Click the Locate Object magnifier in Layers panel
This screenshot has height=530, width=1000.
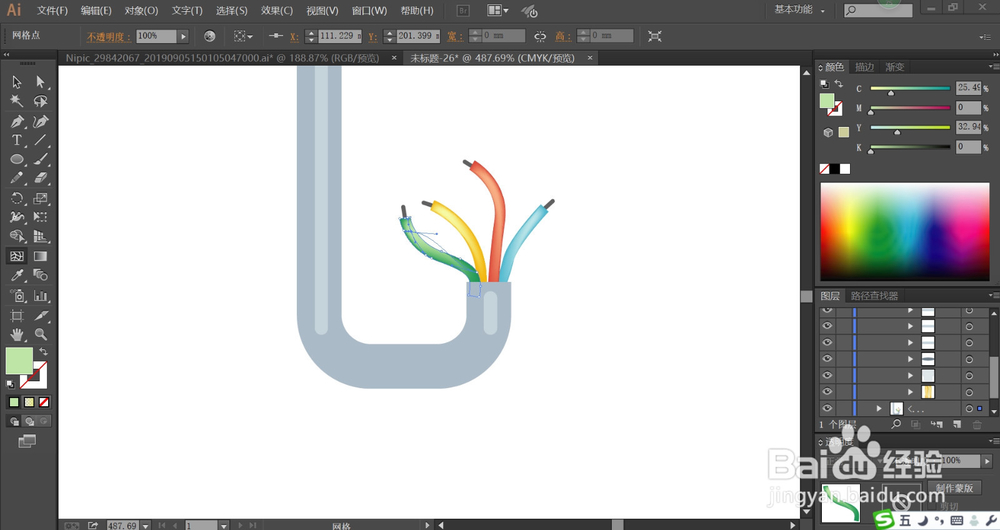(896, 424)
